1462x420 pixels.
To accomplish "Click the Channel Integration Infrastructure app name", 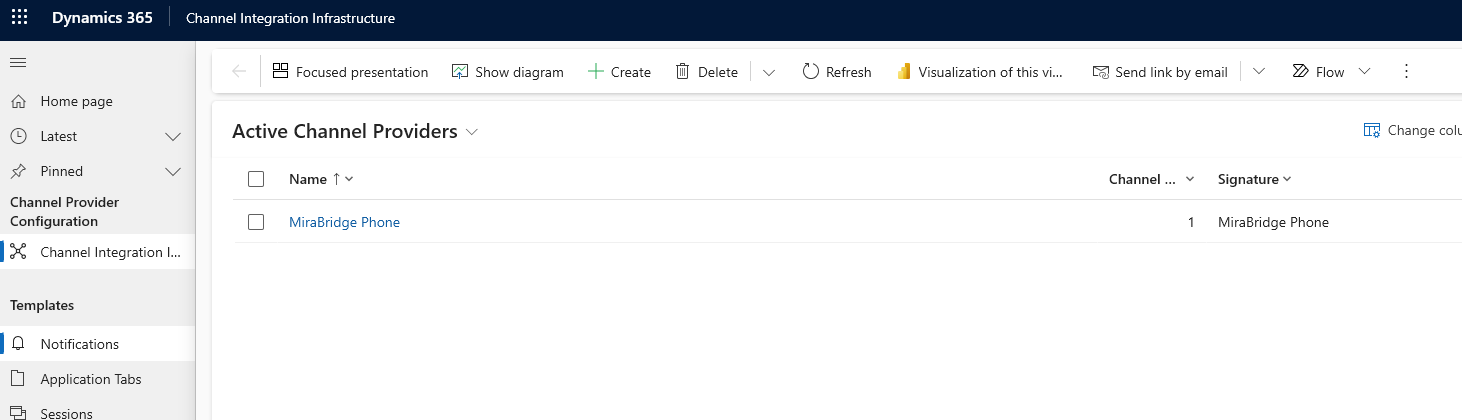I will coord(290,18).
